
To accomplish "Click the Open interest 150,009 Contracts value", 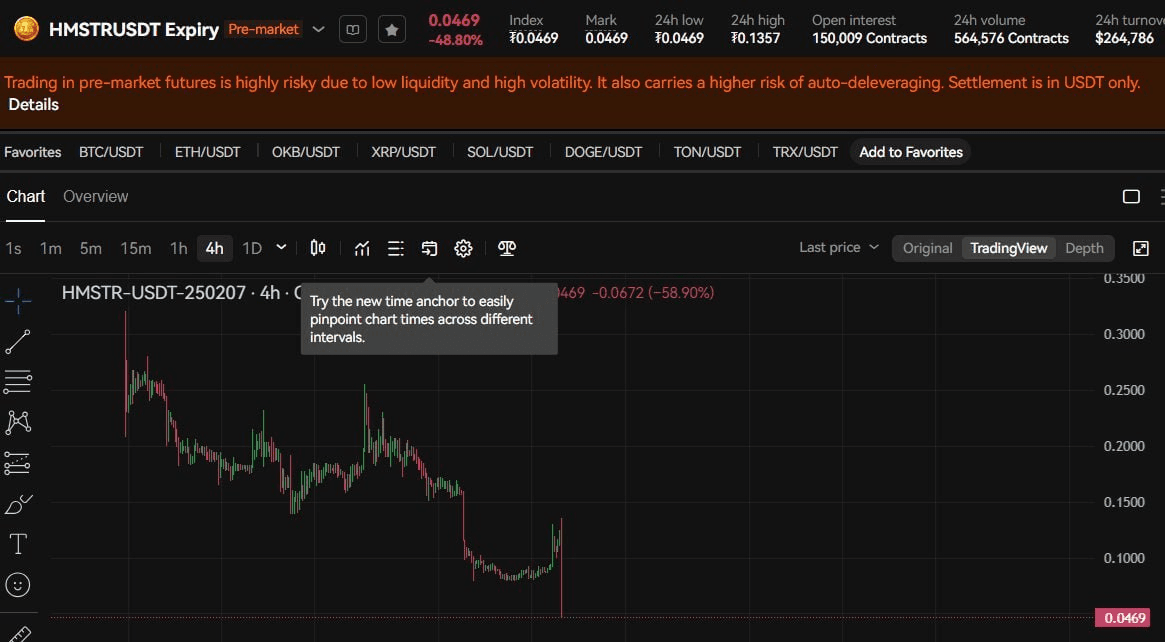I will (x=869, y=38).
